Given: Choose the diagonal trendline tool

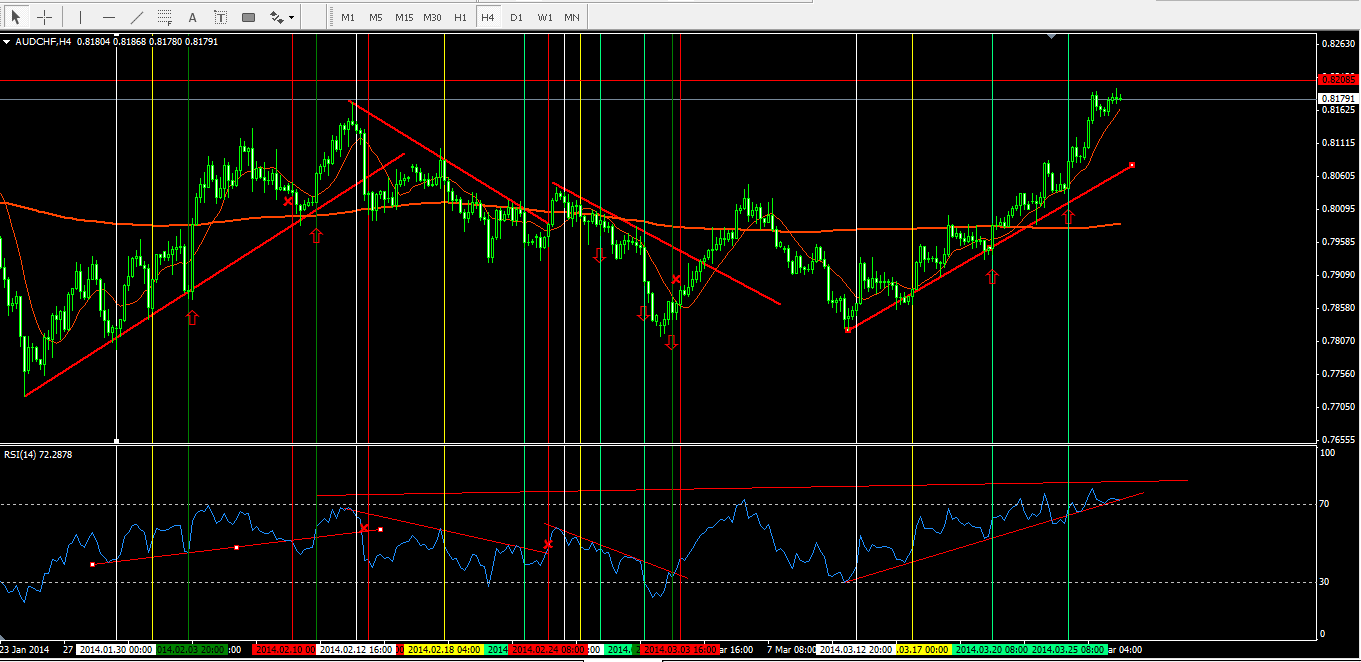Looking at the screenshot, I should coord(137,17).
